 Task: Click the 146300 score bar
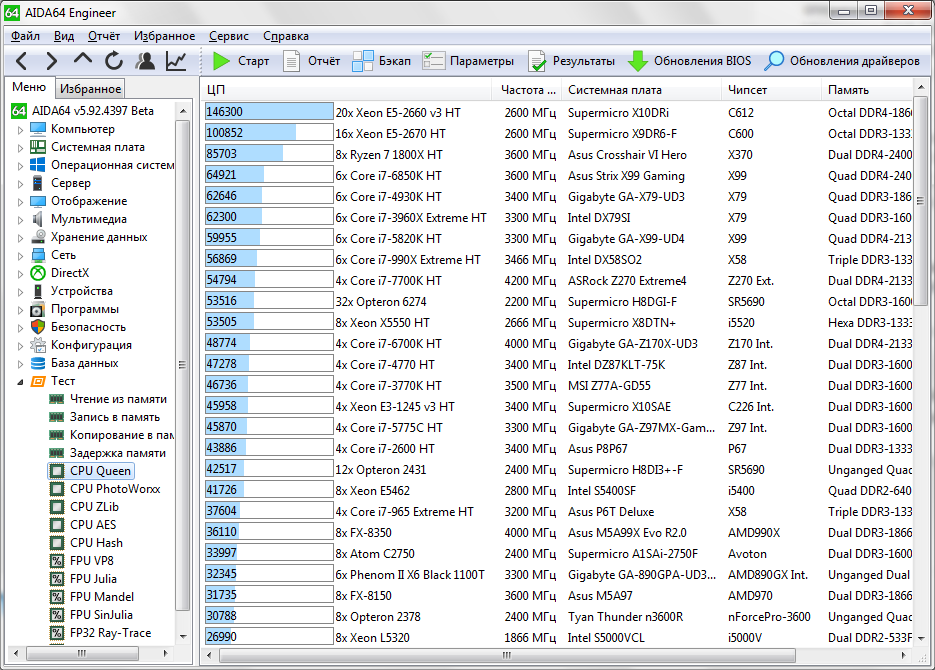coord(269,112)
